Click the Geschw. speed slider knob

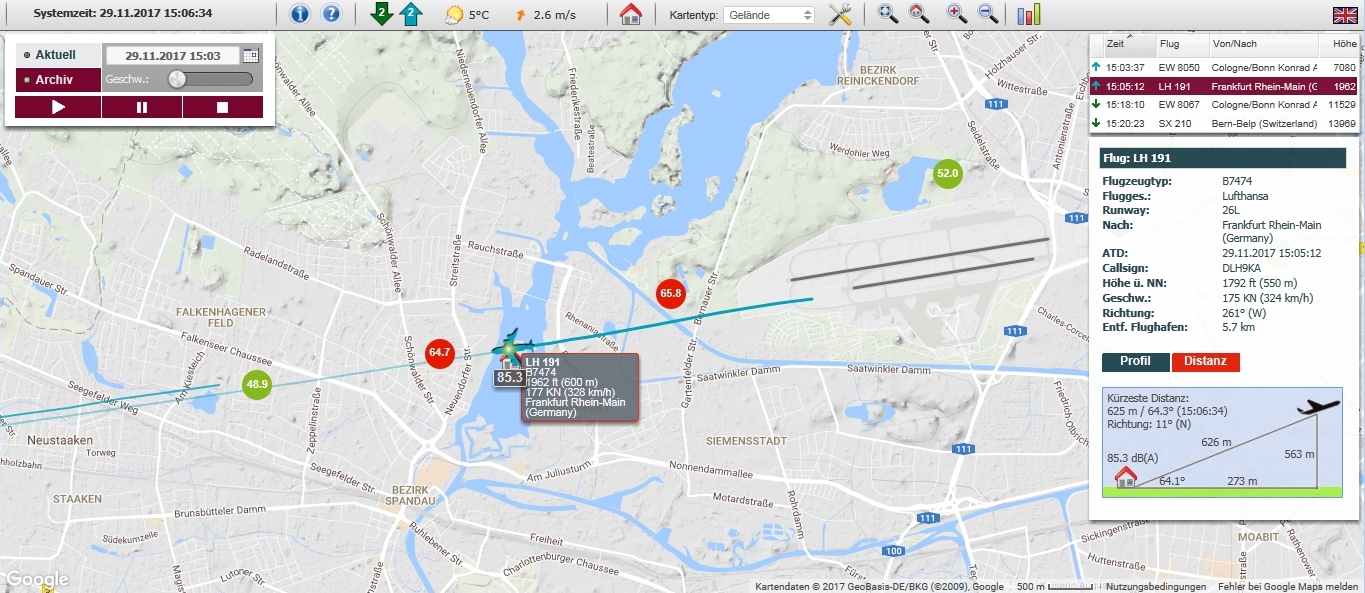pos(177,79)
